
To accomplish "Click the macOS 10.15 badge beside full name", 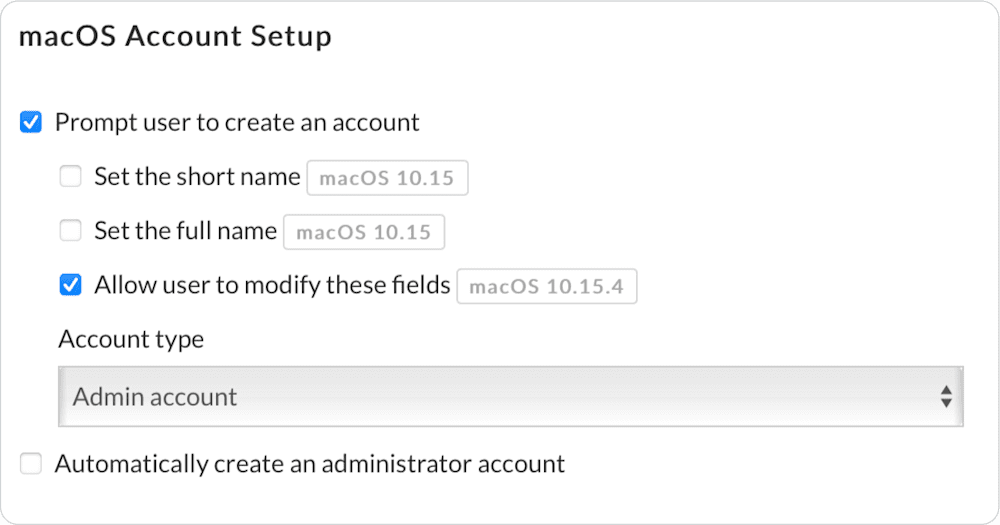I will [364, 233].
